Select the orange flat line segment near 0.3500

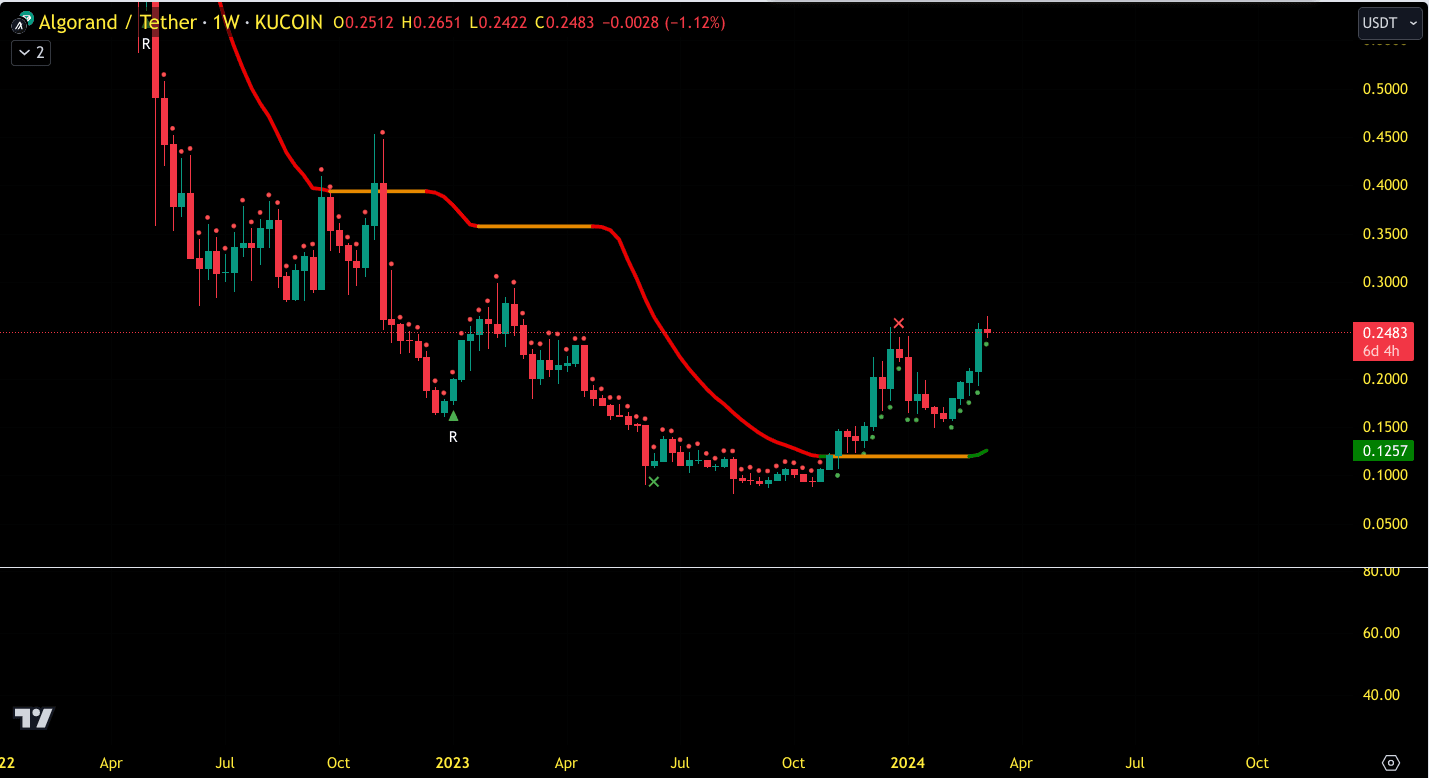pos(534,226)
